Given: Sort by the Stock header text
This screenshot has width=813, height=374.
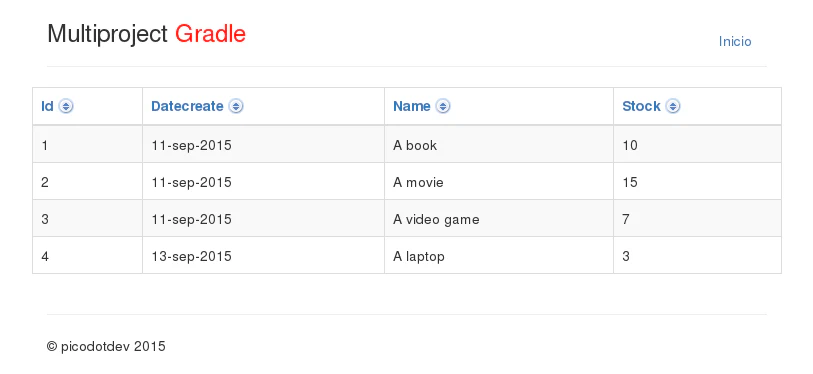Looking at the screenshot, I should pos(641,106).
